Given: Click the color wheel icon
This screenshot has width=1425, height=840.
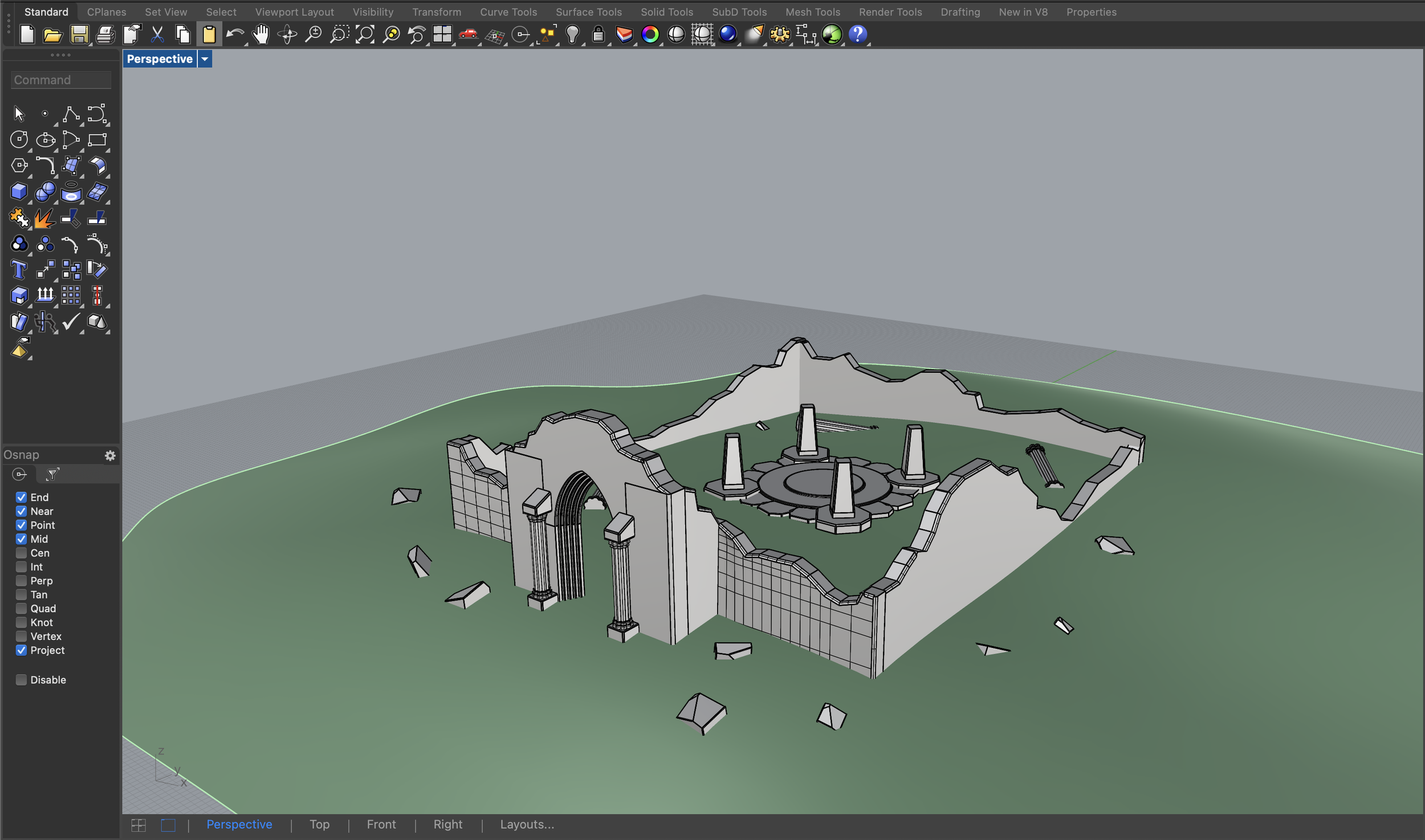Looking at the screenshot, I should click(650, 35).
